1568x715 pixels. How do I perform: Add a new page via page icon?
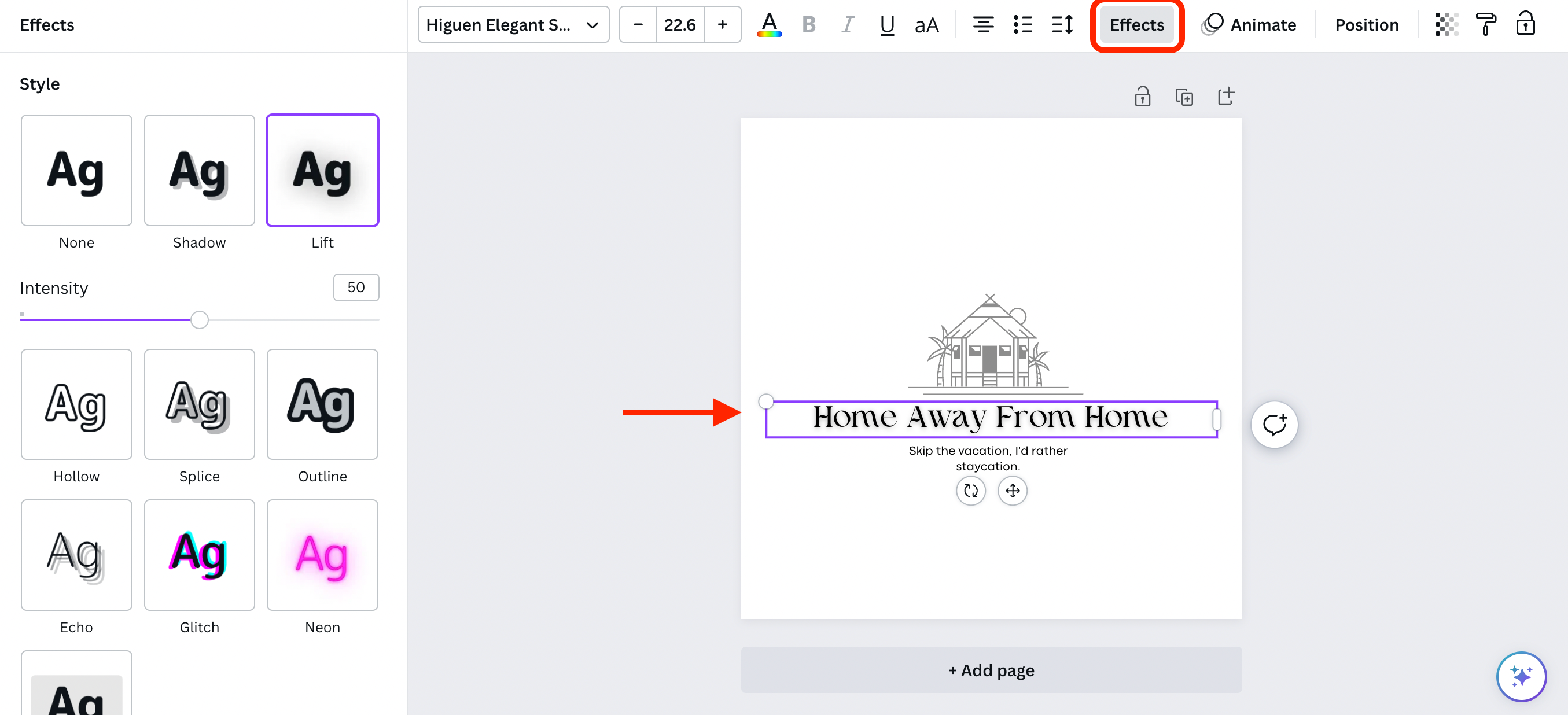pos(1225,96)
